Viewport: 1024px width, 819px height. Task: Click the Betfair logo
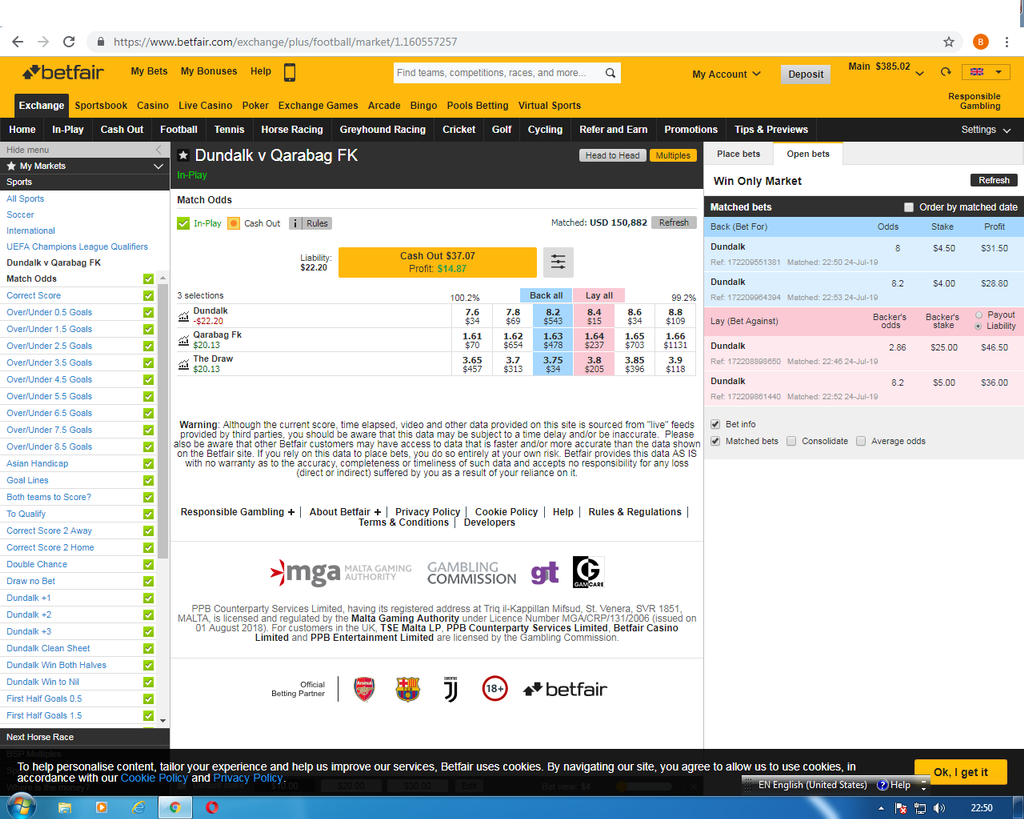pyautogui.click(x=63, y=72)
